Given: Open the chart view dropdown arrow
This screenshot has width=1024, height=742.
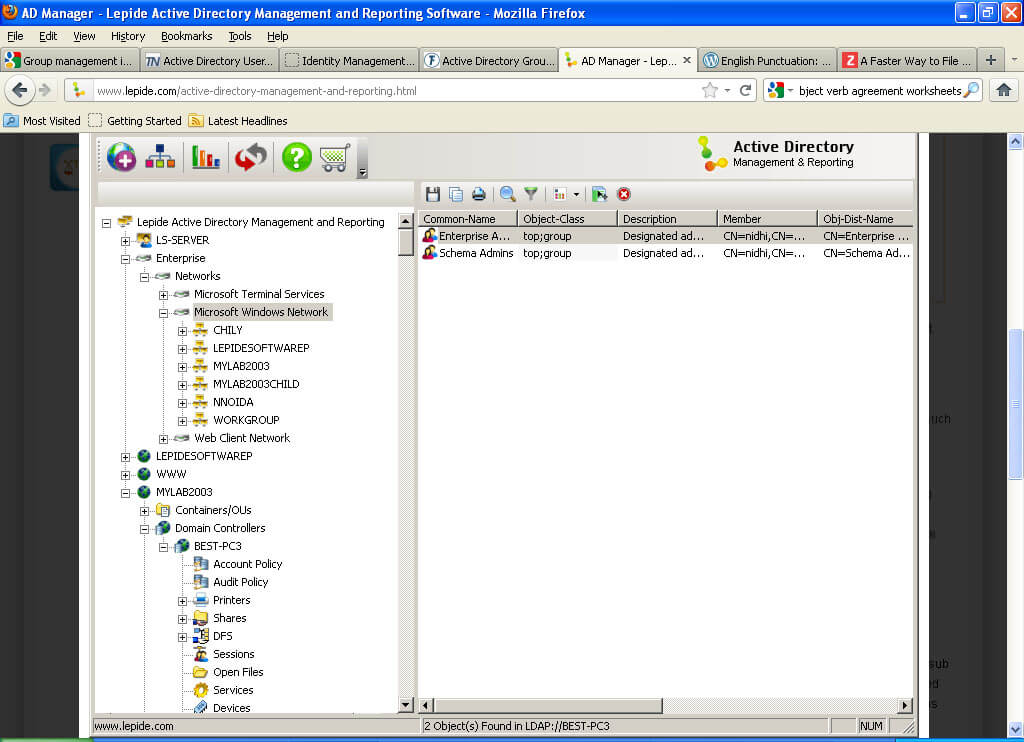Looking at the screenshot, I should 576,194.
